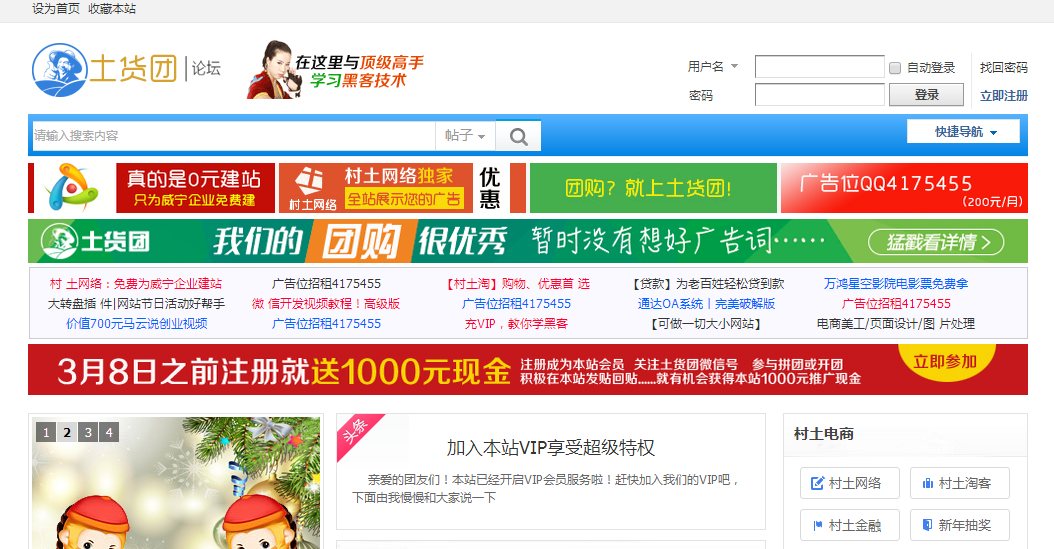
Task: Open the 价值700元马云说创业视频 link
Action: click(x=136, y=324)
